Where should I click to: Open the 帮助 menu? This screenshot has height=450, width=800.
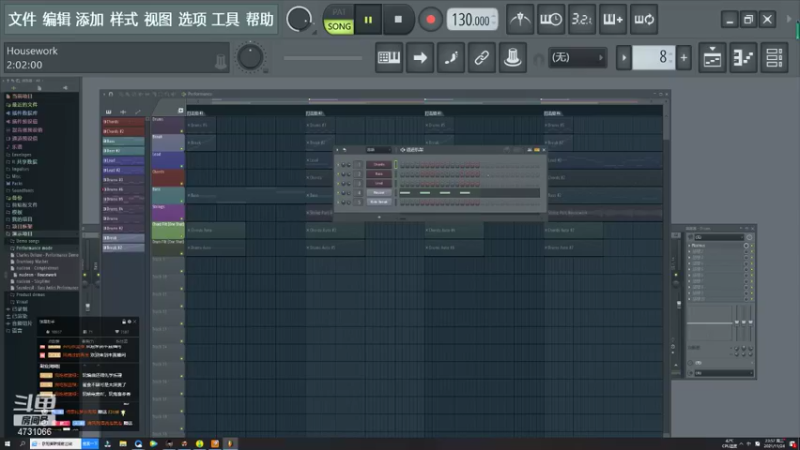[x=260, y=19]
